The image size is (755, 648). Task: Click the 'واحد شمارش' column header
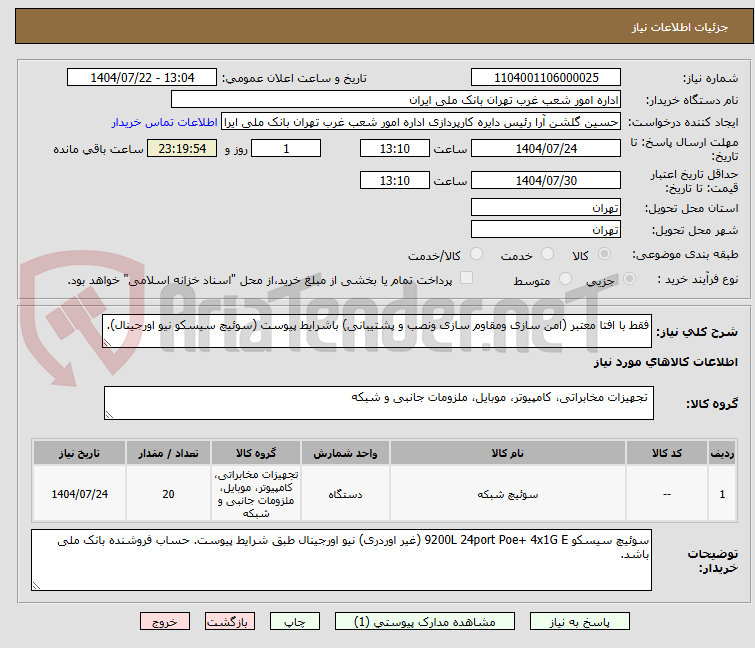click(x=345, y=453)
